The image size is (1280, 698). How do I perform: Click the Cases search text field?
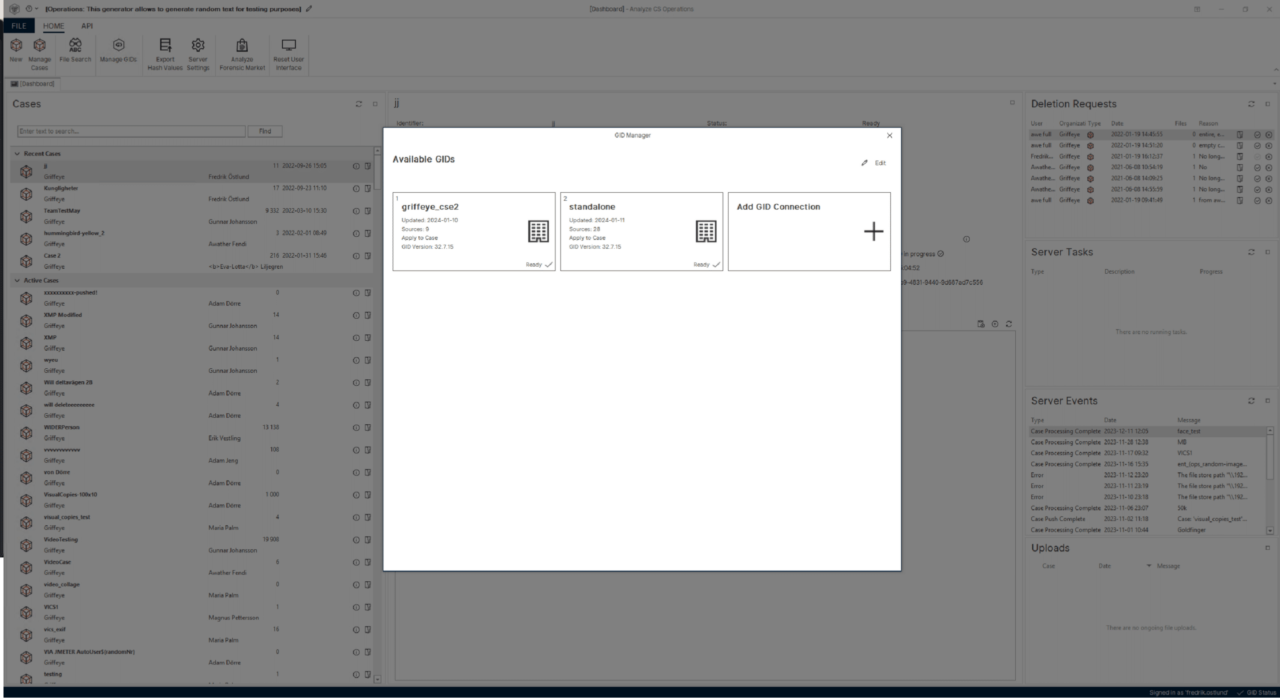tap(131, 131)
